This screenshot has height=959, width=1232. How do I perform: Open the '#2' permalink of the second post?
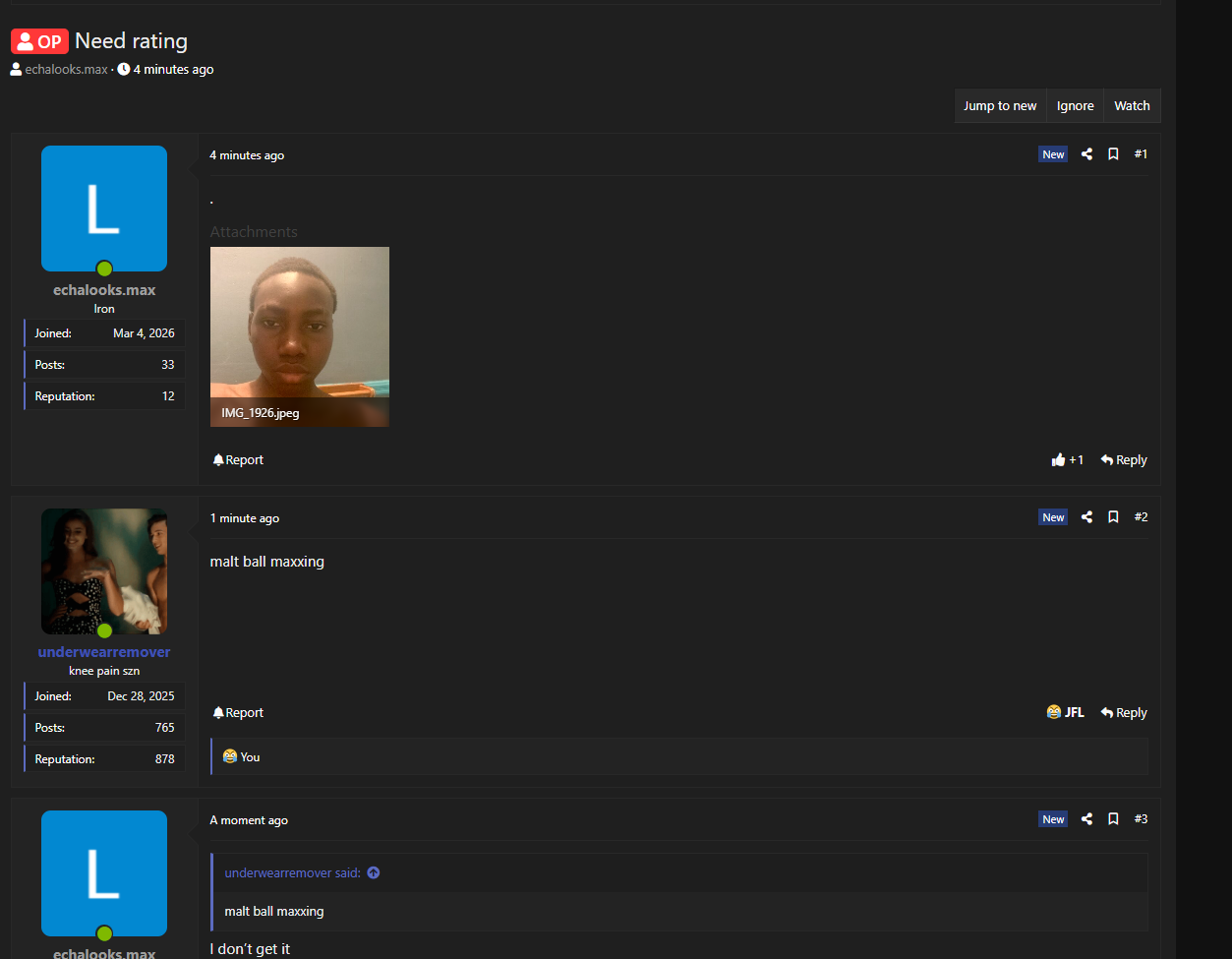point(1141,517)
